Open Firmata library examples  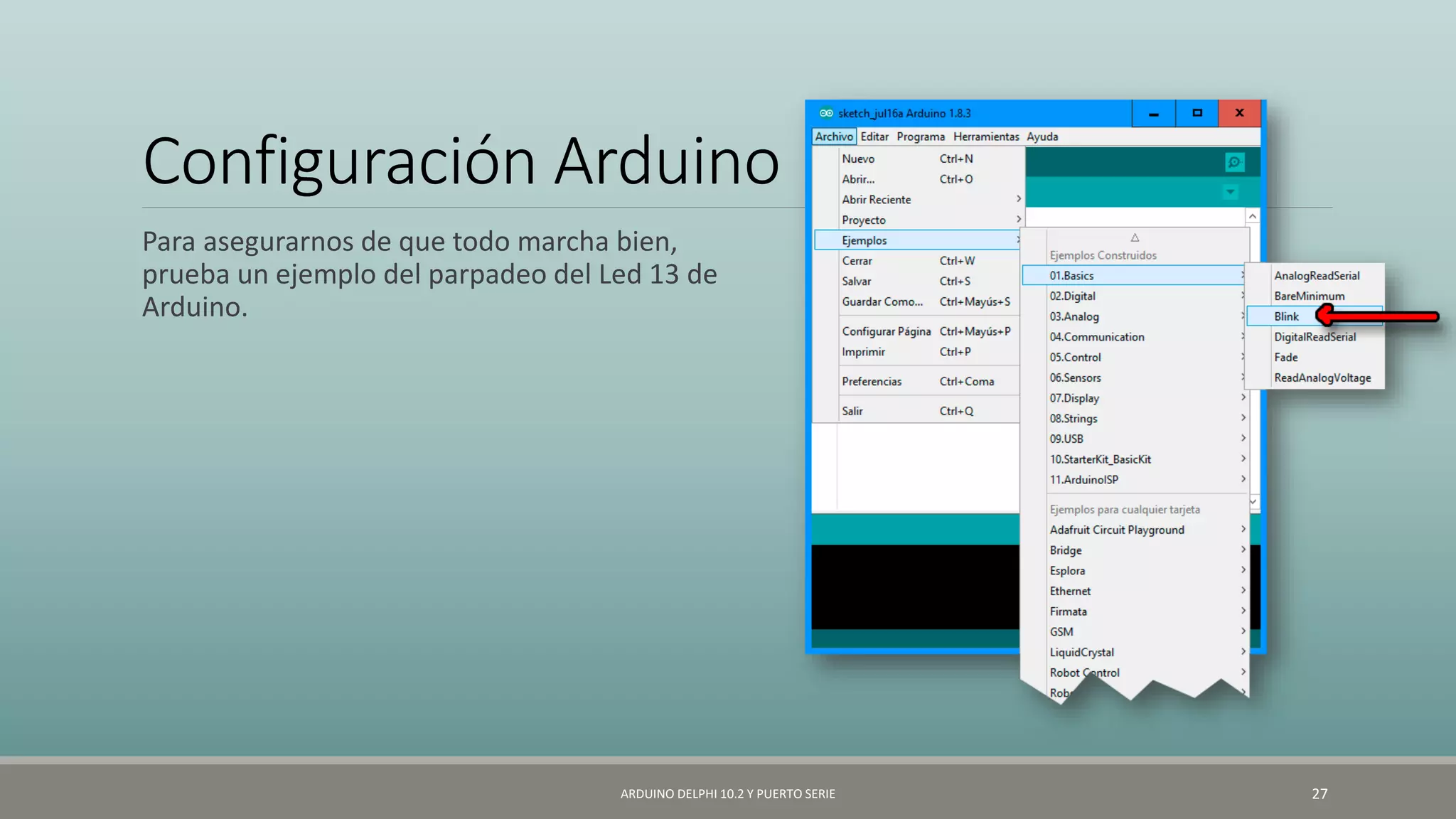click(x=1135, y=611)
